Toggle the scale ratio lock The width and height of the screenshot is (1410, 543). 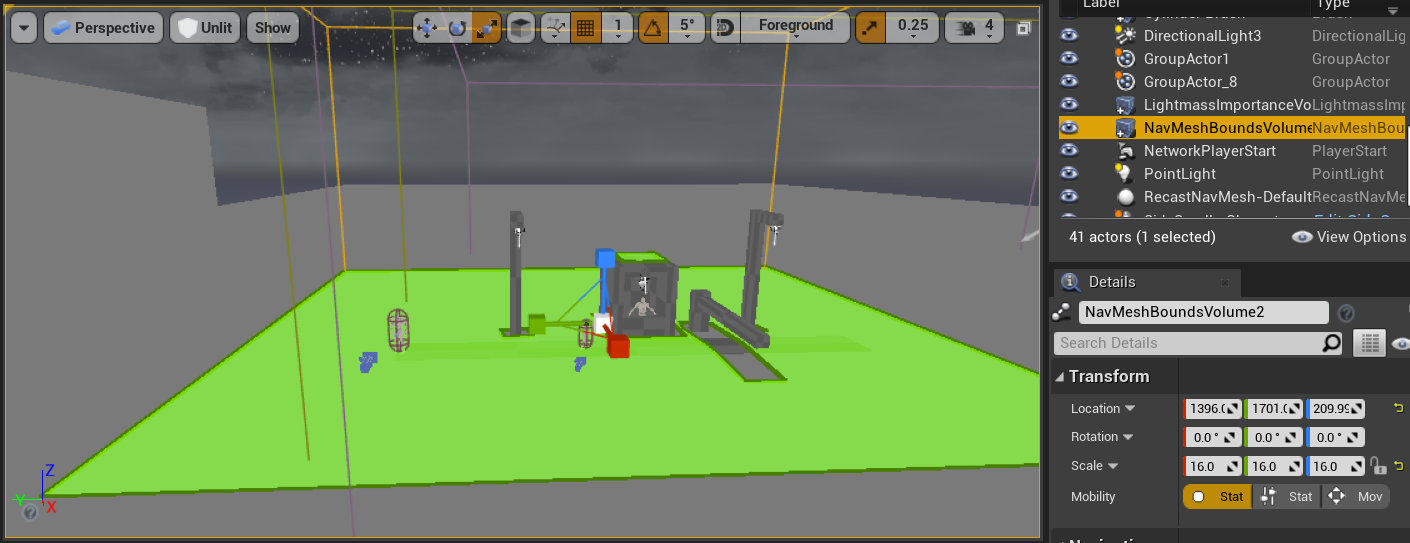tap(1378, 466)
